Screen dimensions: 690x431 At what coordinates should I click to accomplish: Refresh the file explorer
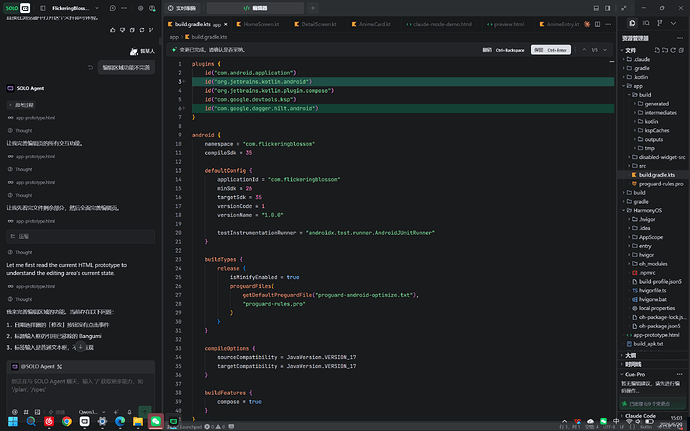(x=673, y=50)
